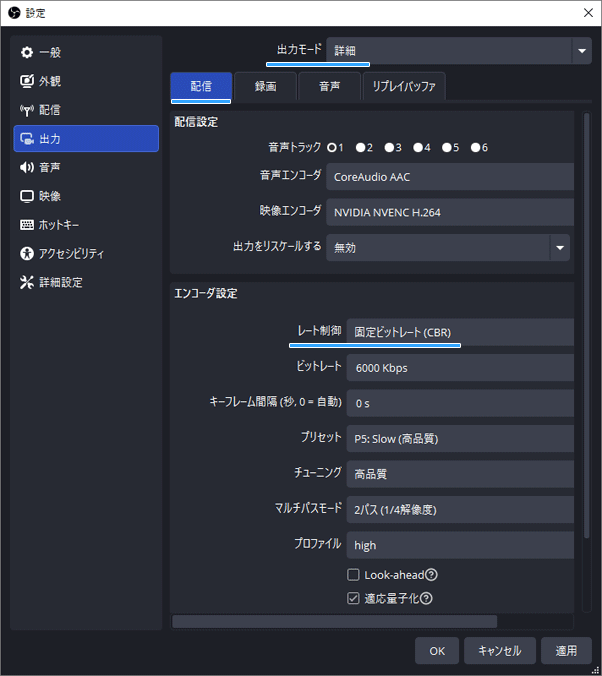Viewport: 602px width, 676px height.
Task: Select audio track 6 radio button
Action: coord(476,148)
